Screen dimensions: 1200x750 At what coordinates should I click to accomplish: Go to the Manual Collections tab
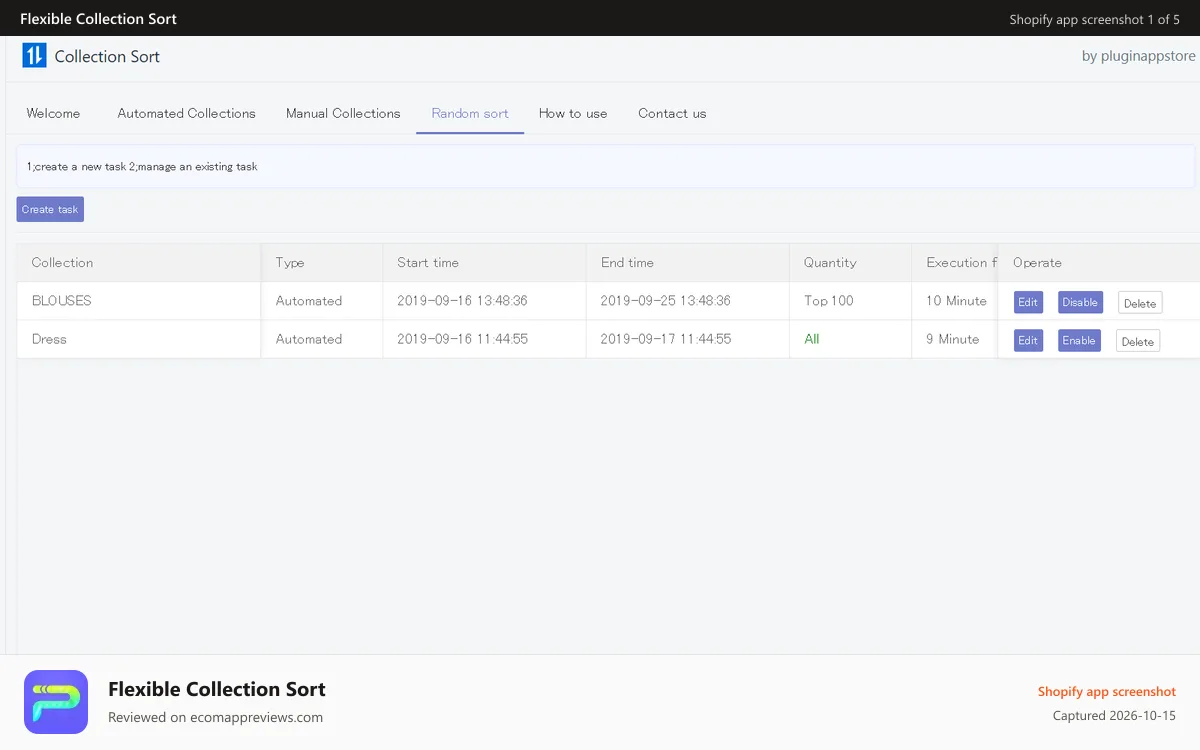pos(343,113)
